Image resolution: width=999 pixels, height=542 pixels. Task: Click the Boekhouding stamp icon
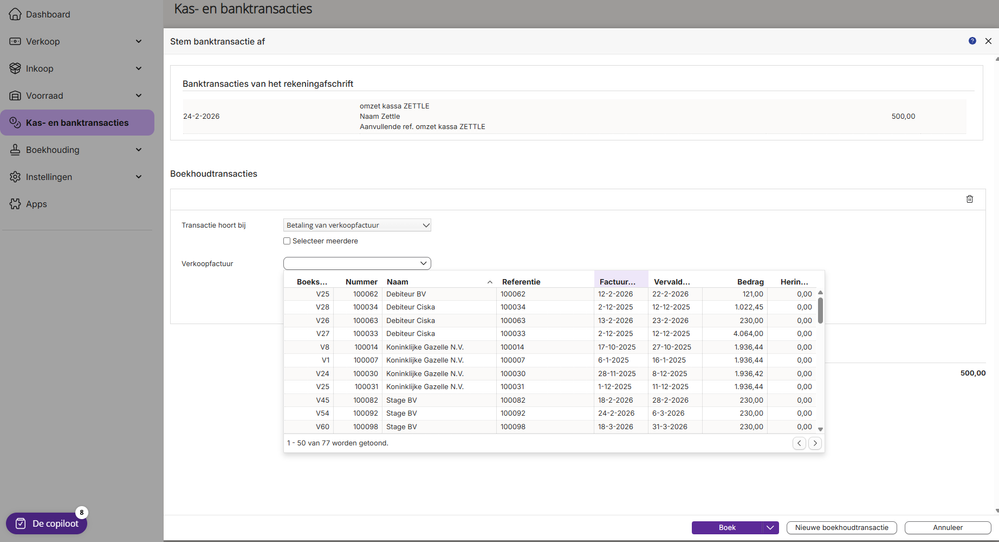(15, 150)
